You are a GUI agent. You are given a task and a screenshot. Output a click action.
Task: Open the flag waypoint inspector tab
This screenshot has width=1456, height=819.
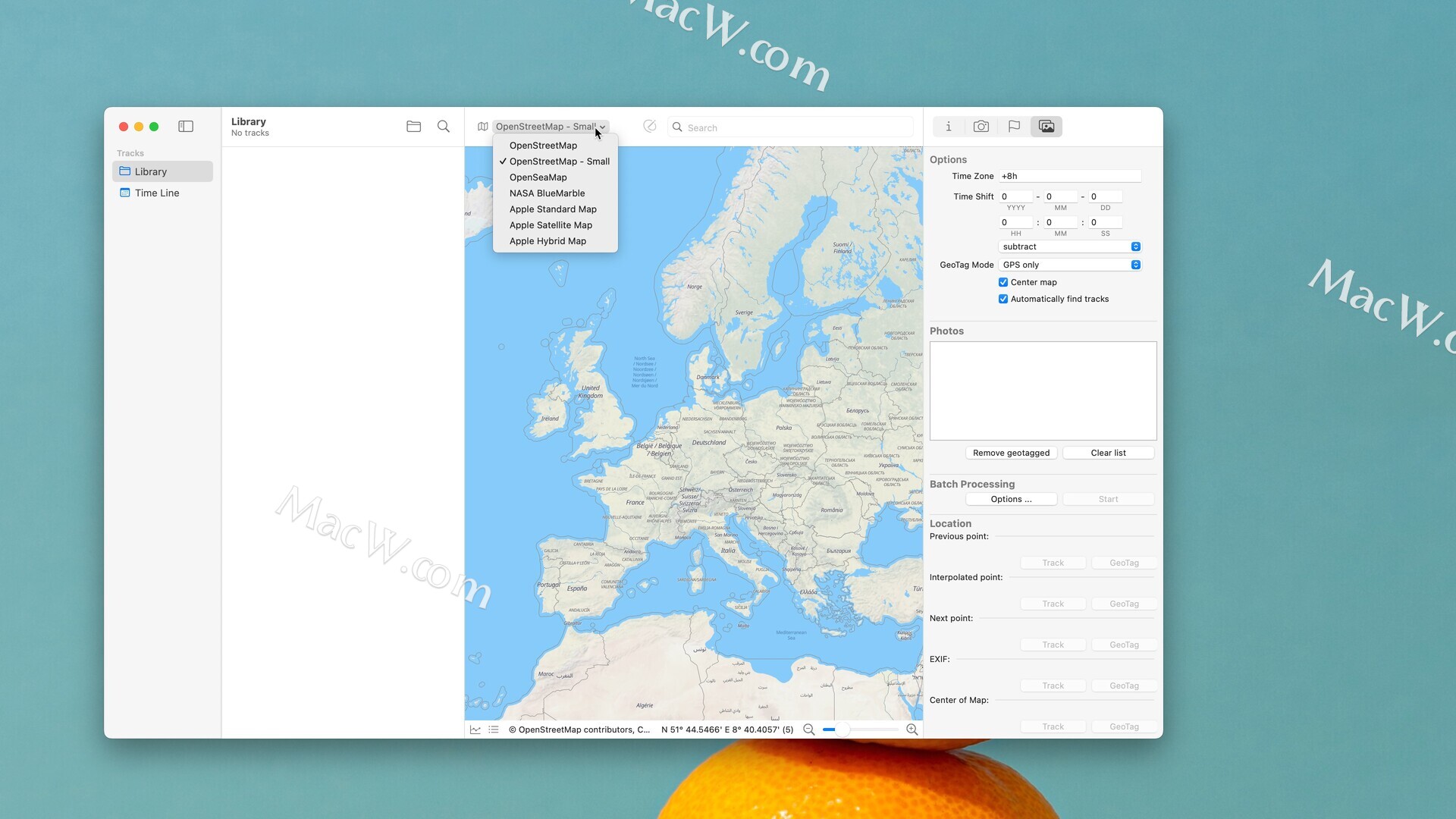coord(1014,127)
